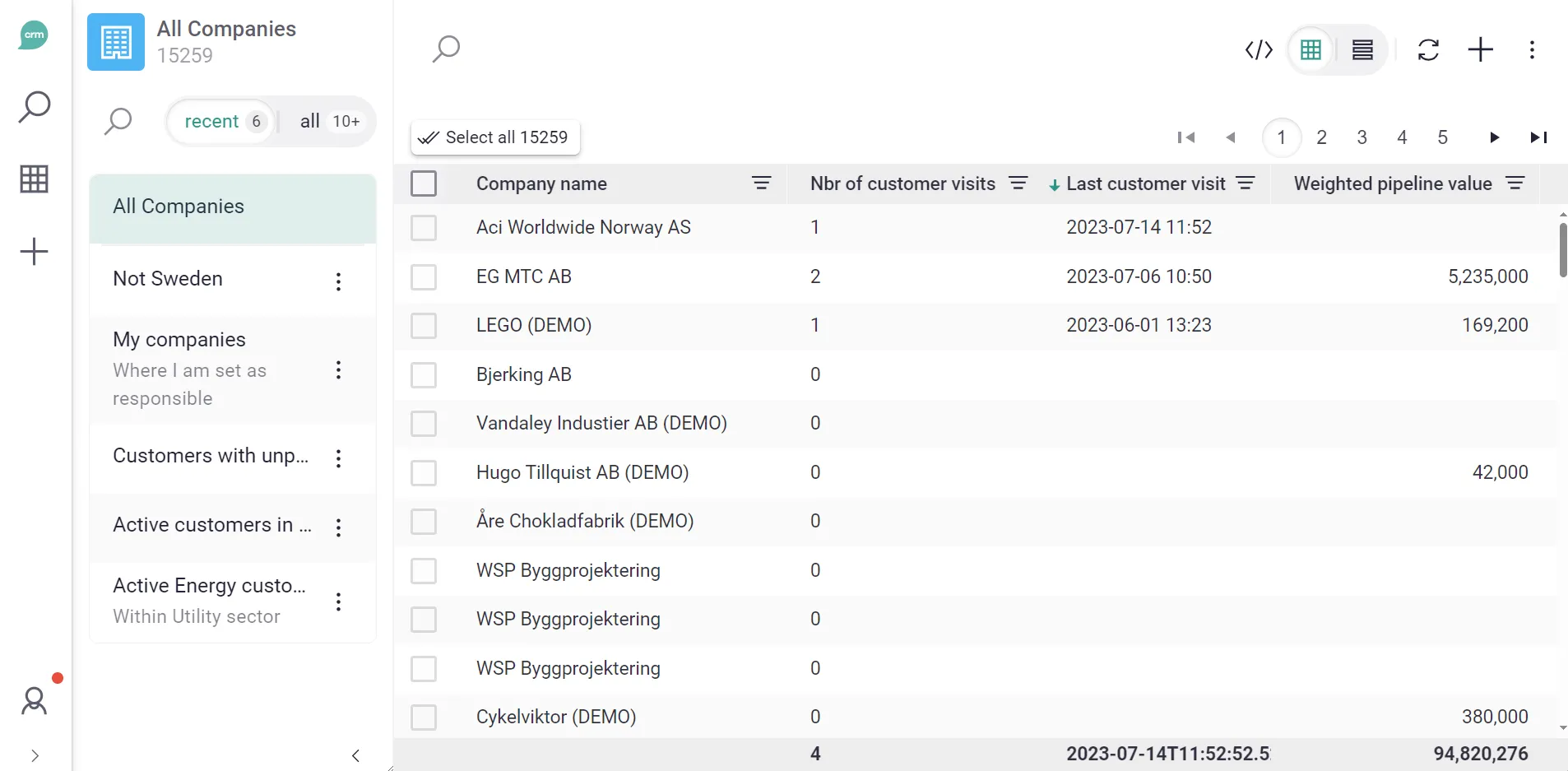Open options menu for Not Sweden filter
This screenshot has height=771, width=1568.
click(338, 281)
